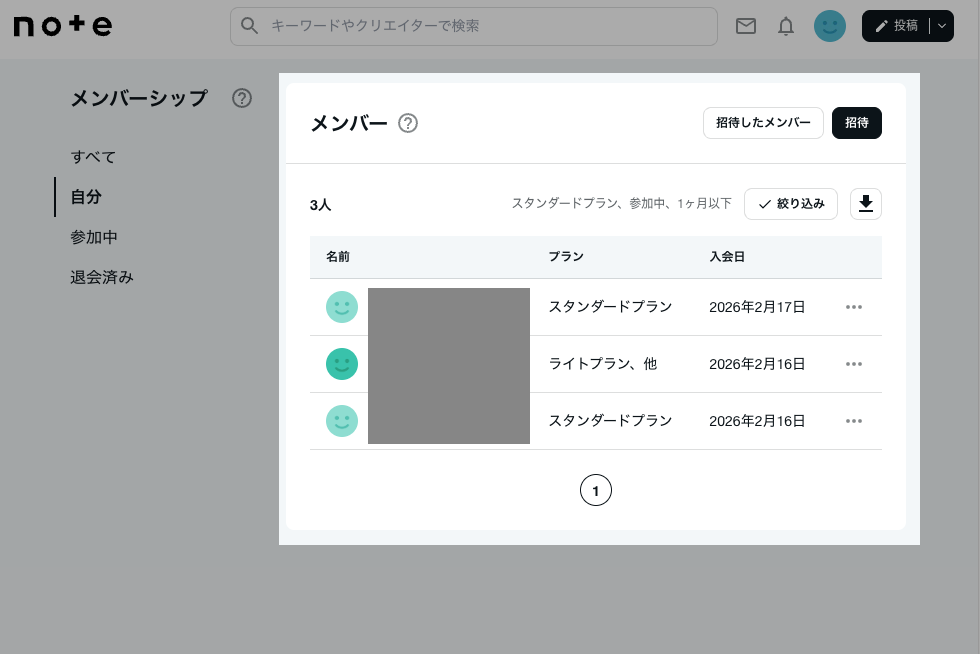Click the search magnifier icon
Image resolution: width=980 pixels, height=654 pixels.
[250, 26]
